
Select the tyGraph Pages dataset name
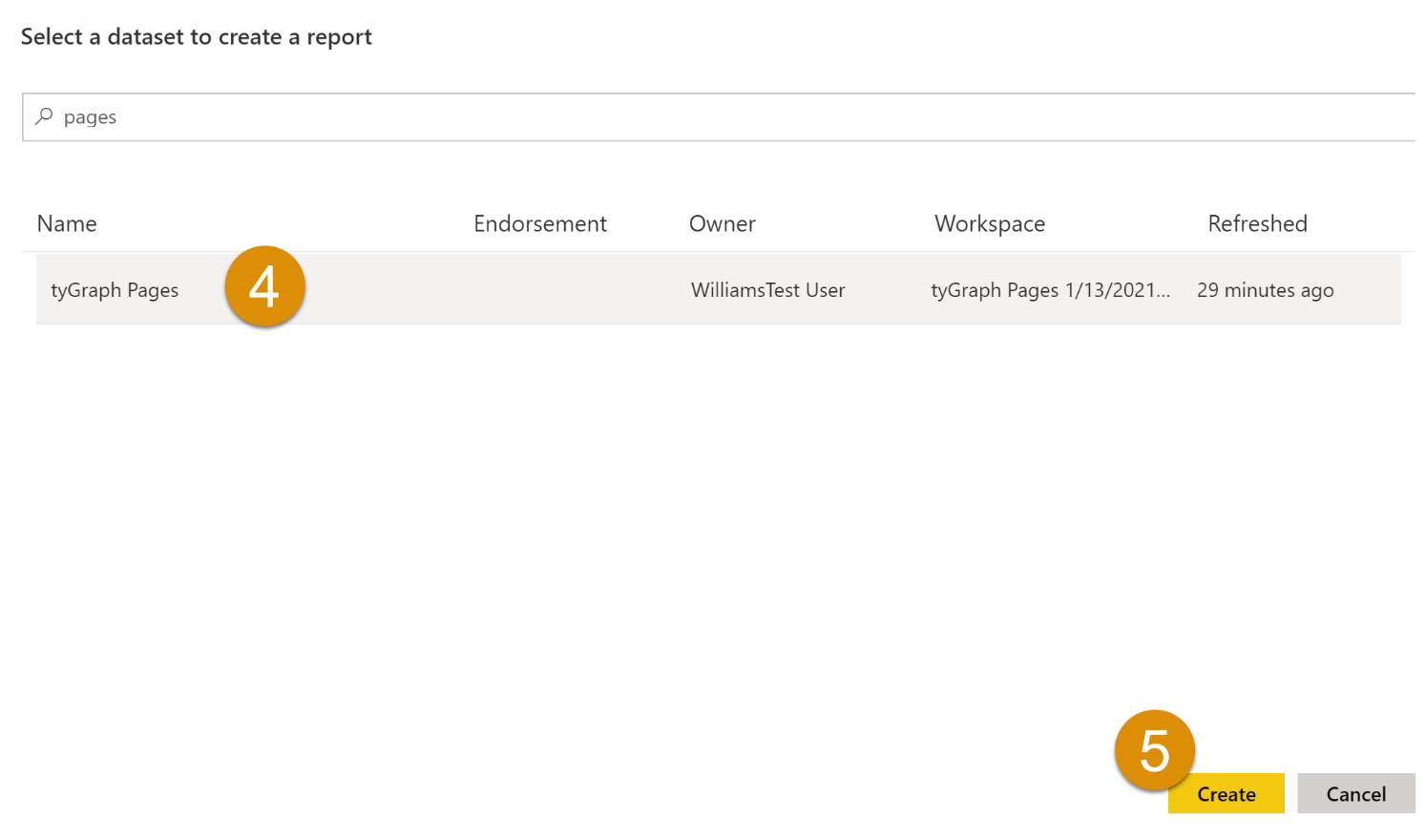[115, 290]
